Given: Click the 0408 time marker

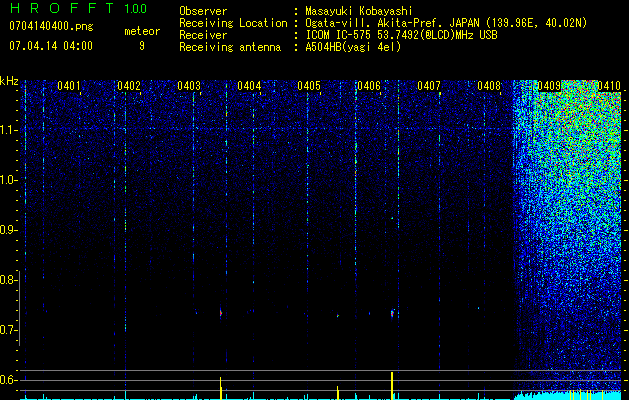Looking at the screenshot, I should 489,86.
